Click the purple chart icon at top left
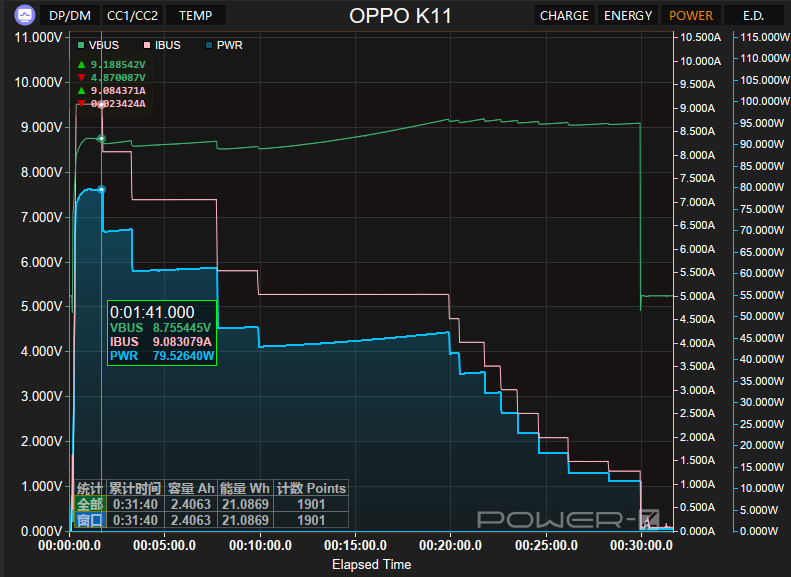The height and width of the screenshot is (577, 791). pyautogui.click(x=23, y=15)
